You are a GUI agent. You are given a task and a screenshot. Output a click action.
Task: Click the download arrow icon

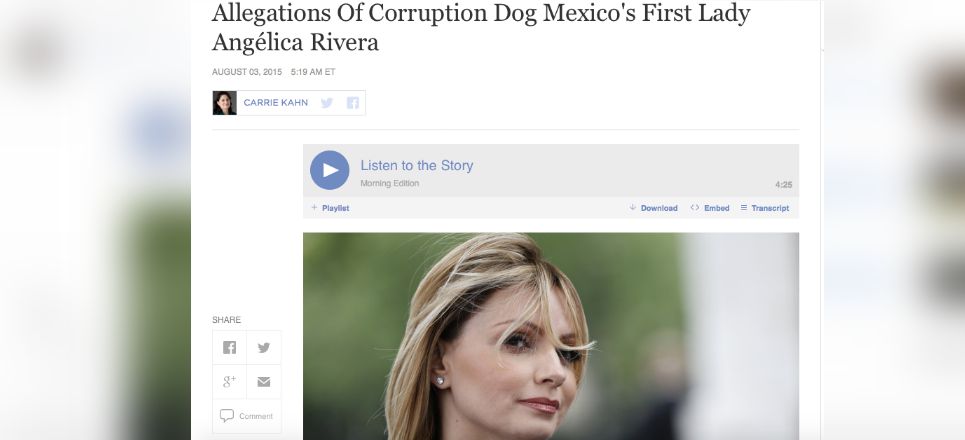click(x=632, y=207)
